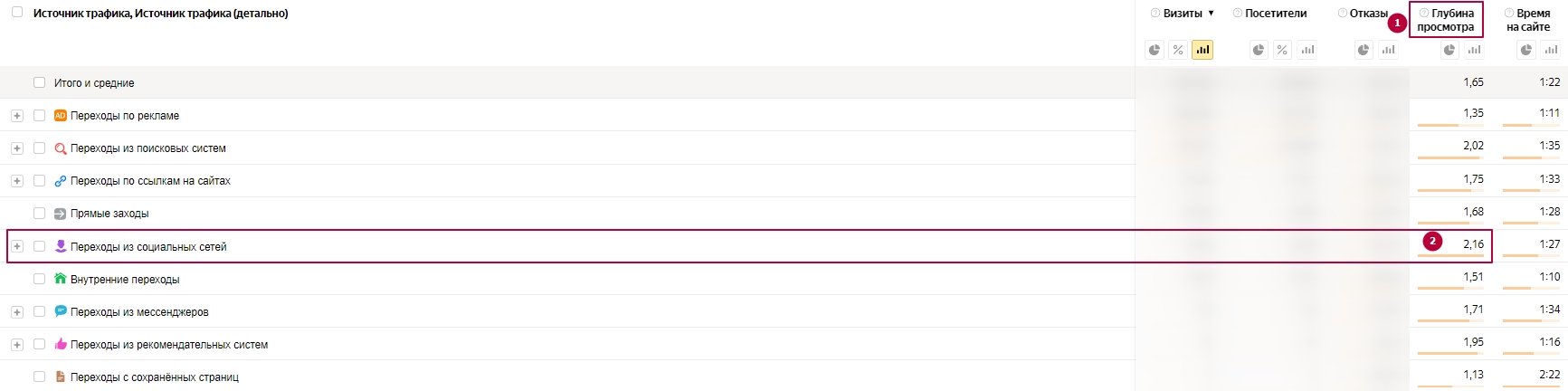The height and width of the screenshot is (391, 1568).
Task: Choose Глубина просмотра column radio
Action: click(1424, 13)
